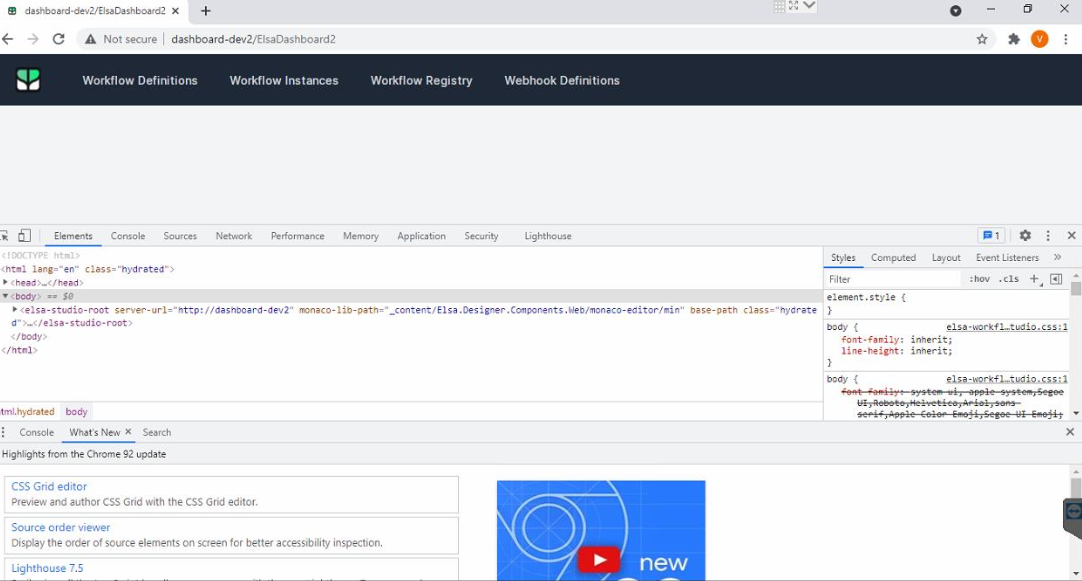The width and height of the screenshot is (1082, 581).
Task: Open the Layout sidebar tab
Action: [x=946, y=257]
